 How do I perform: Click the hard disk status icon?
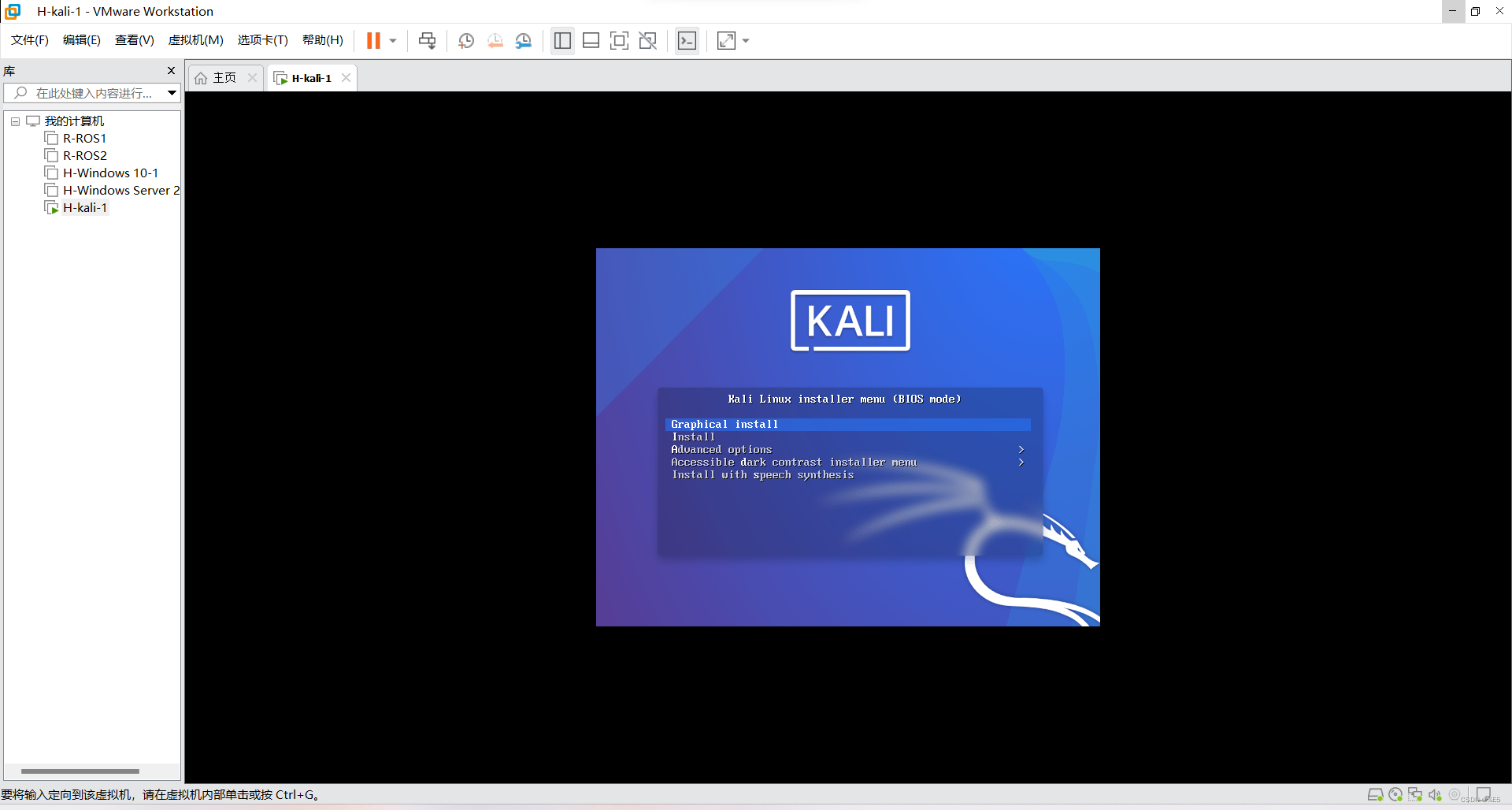coord(1375,795)
